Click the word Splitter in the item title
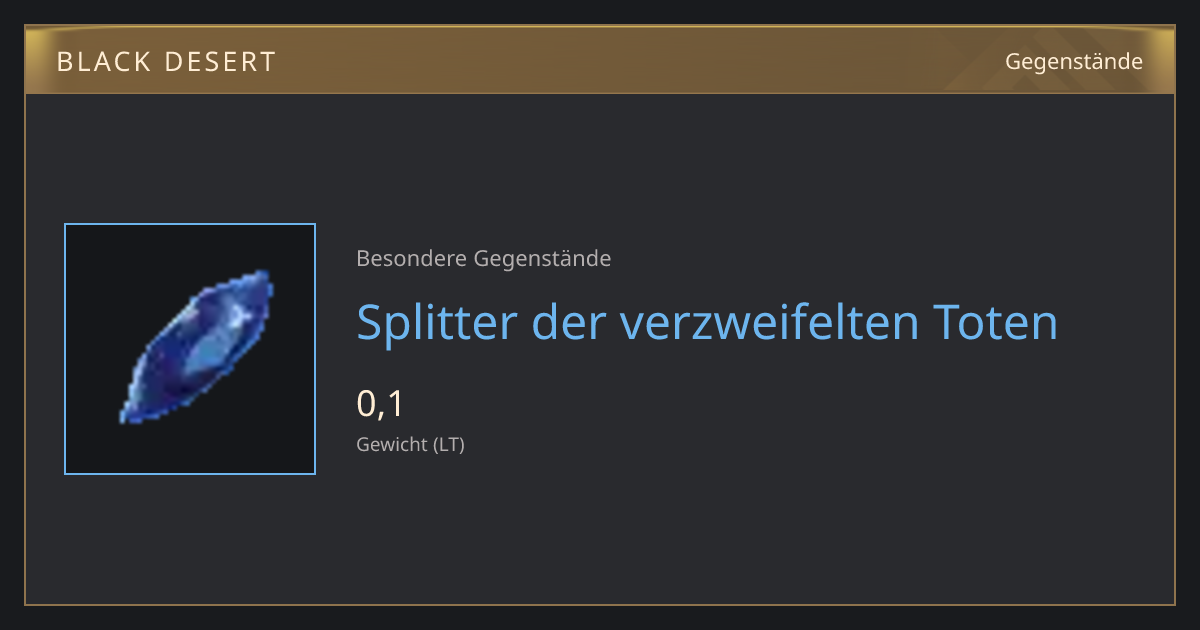This screenshot has height=630, width=1200. pos(436,323)
